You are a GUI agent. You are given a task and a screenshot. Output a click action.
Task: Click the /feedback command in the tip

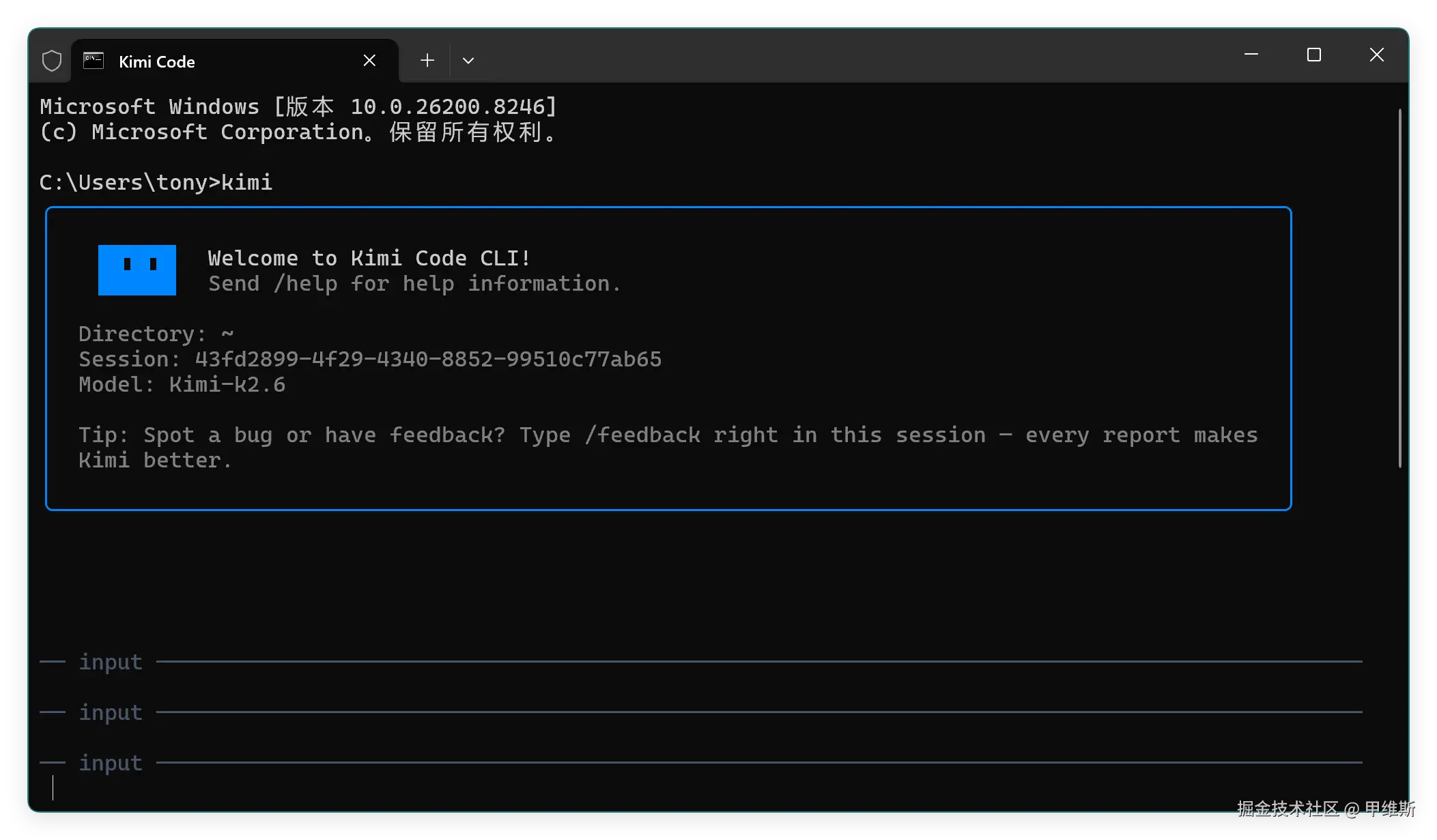click(642, 435)
